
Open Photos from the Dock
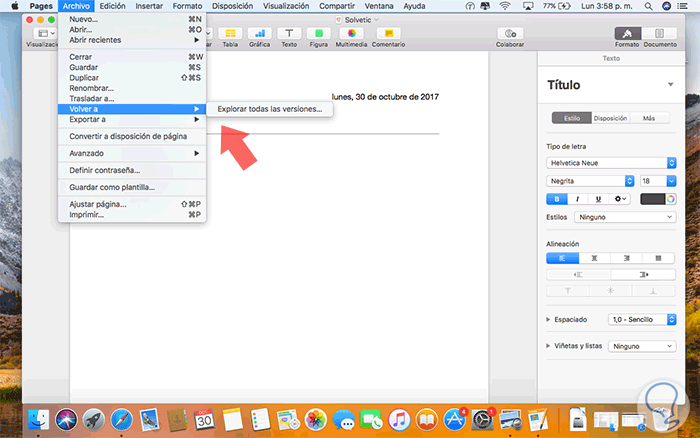coord(316,420)
